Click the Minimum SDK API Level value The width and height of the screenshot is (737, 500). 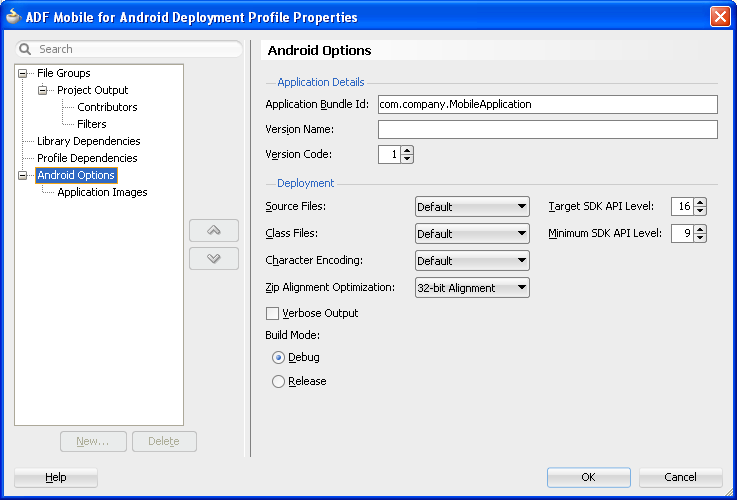click(682, 234)
